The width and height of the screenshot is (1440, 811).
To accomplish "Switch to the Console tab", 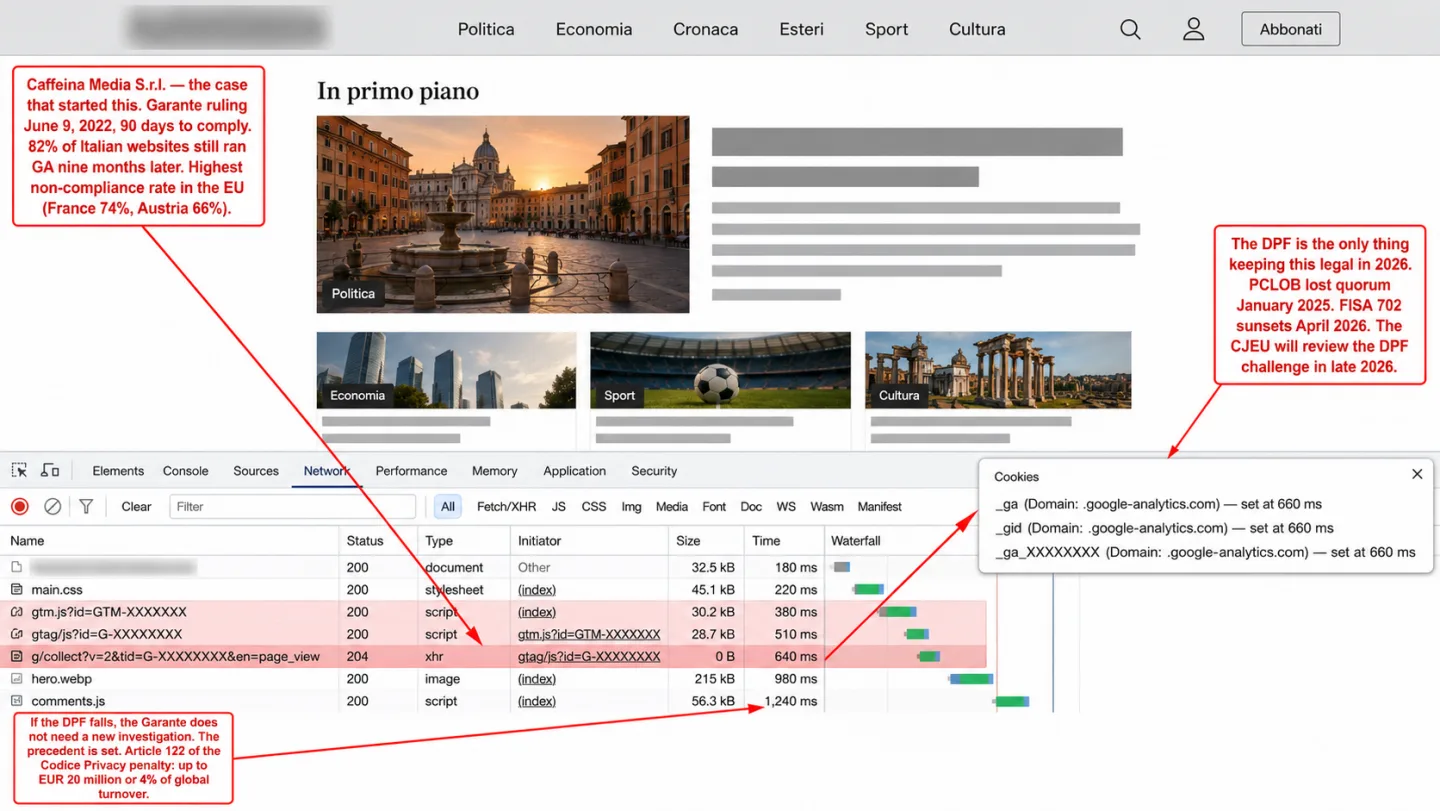I will tap(186, 471).
